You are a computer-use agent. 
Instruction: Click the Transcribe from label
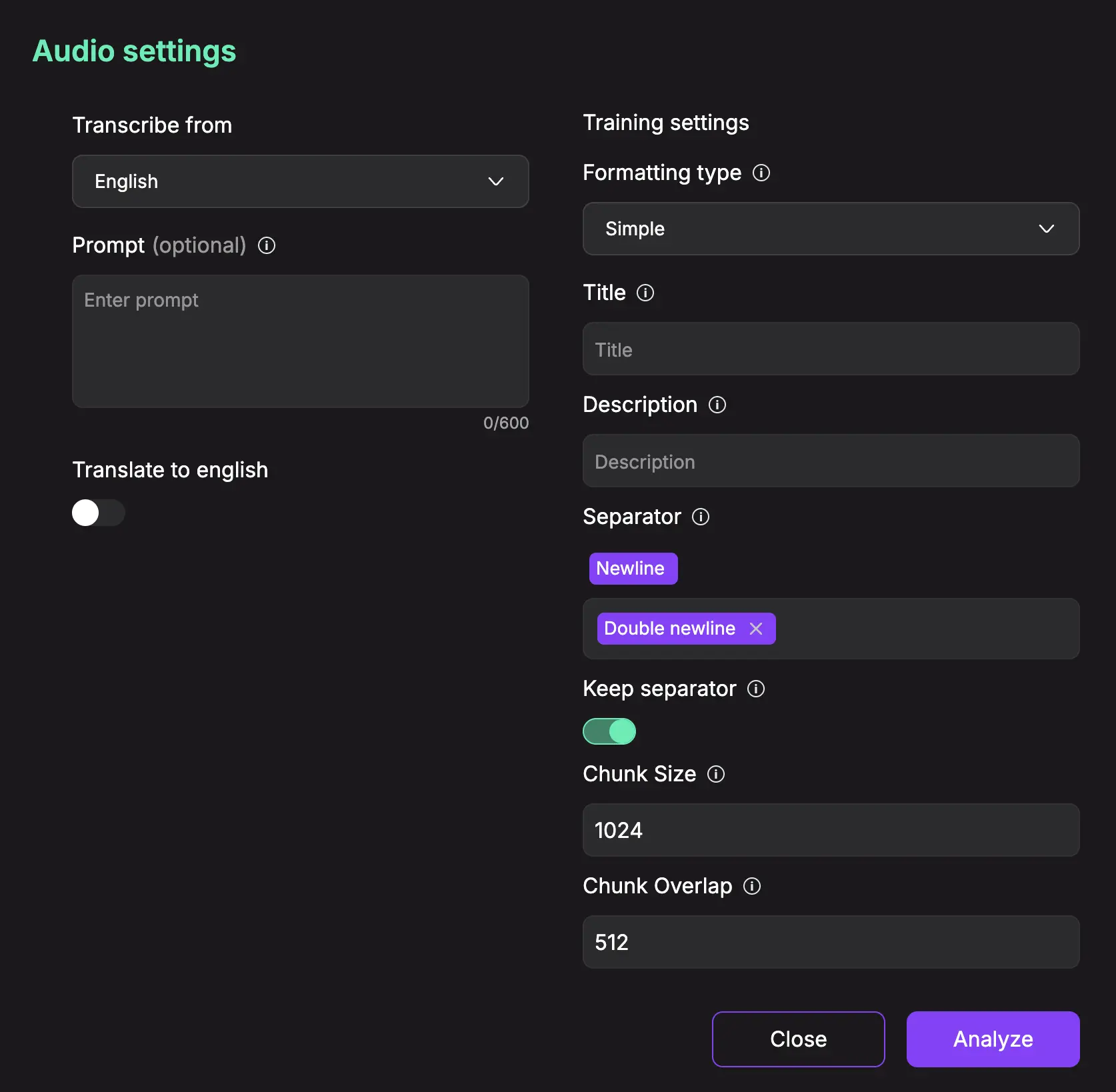152,125
